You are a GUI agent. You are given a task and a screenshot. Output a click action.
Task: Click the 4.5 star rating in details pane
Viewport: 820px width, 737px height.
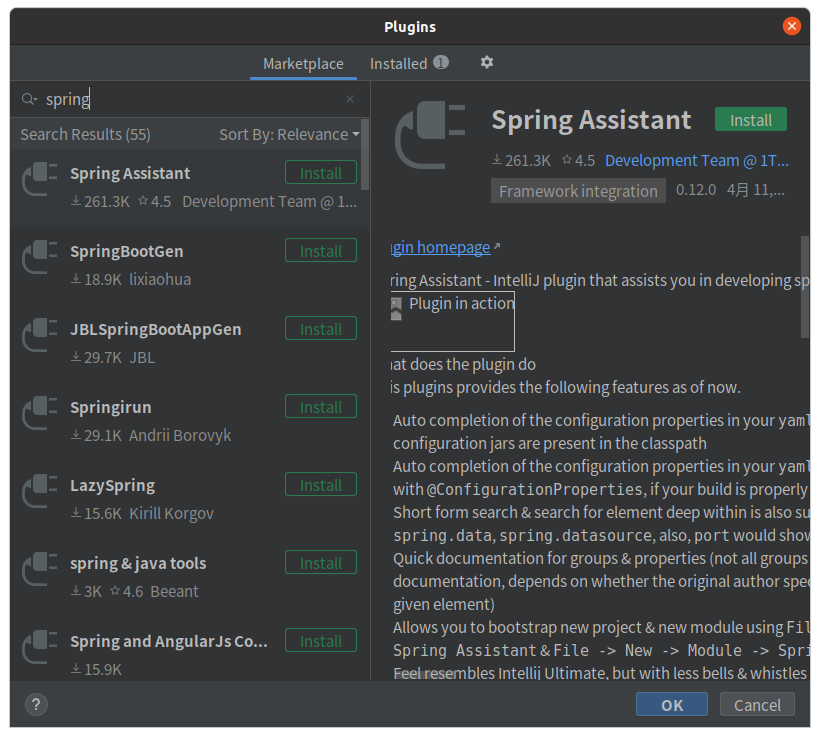click(x=578, y=161)
